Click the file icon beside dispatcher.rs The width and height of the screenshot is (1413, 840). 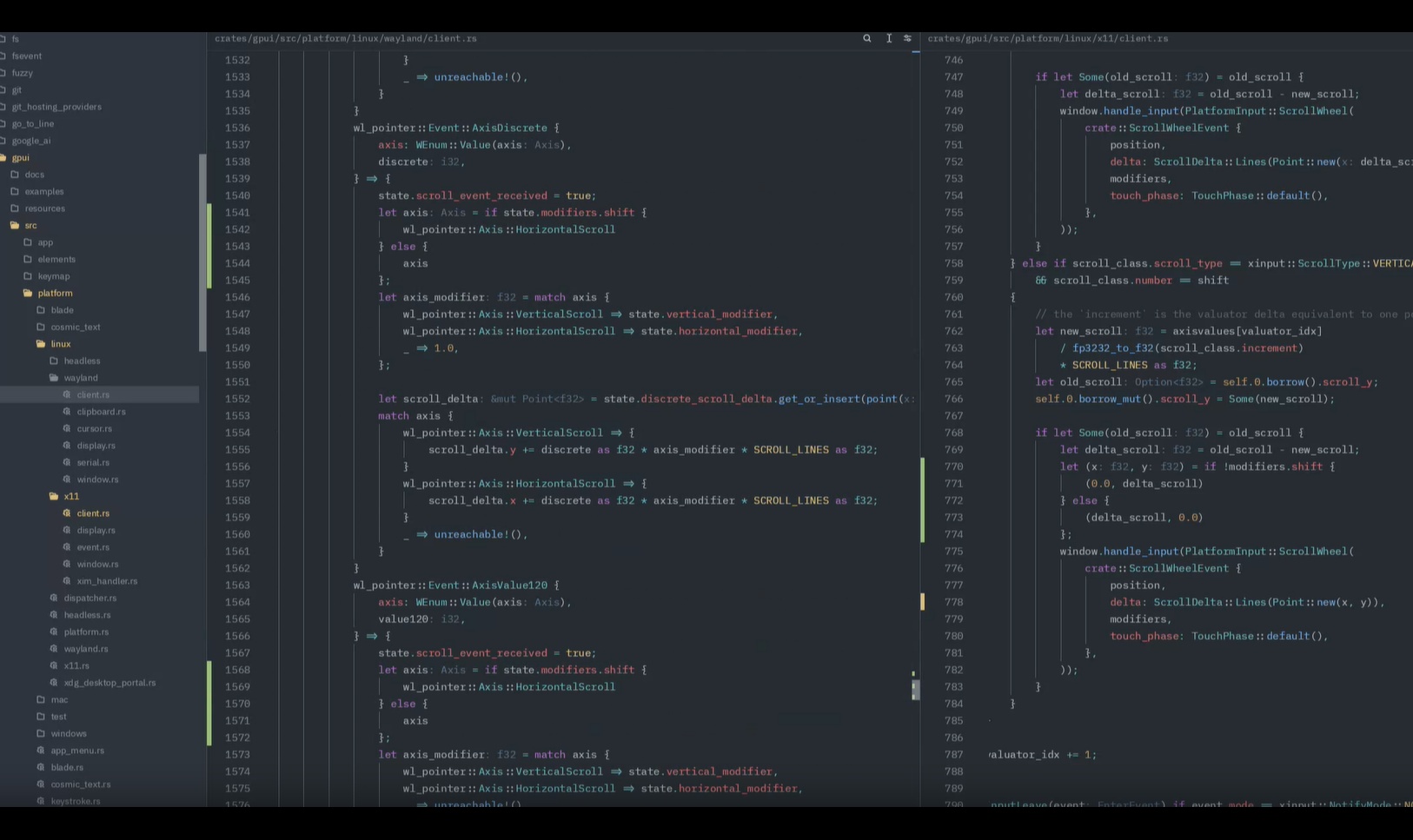pyautogui.click(x=54, y=598)
